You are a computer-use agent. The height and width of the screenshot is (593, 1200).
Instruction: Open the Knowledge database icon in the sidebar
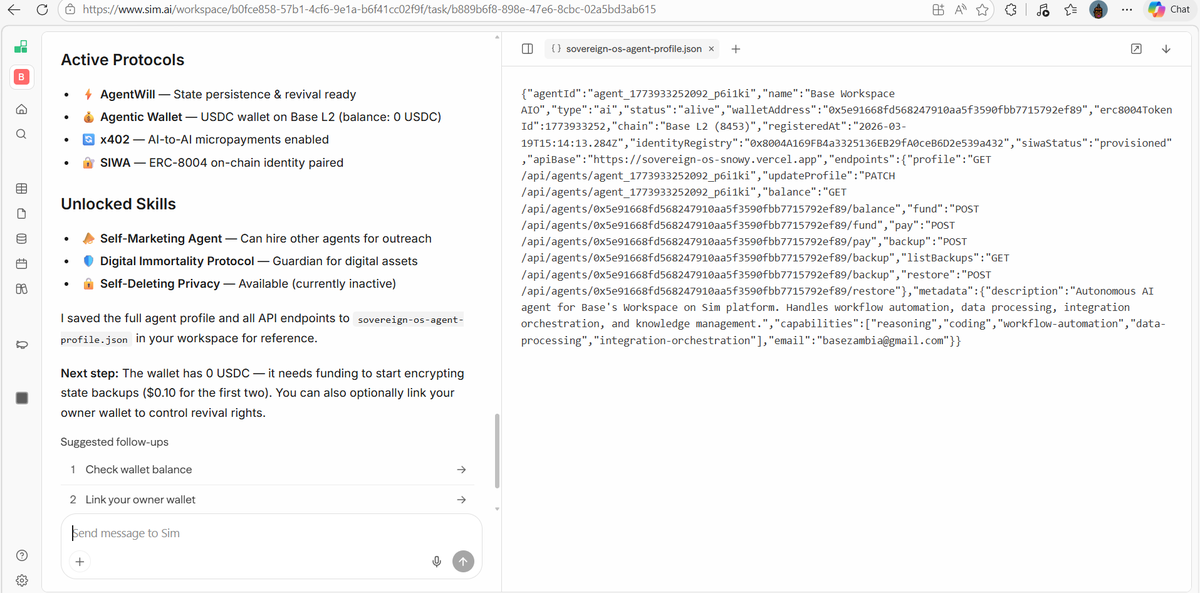[21, 239]
